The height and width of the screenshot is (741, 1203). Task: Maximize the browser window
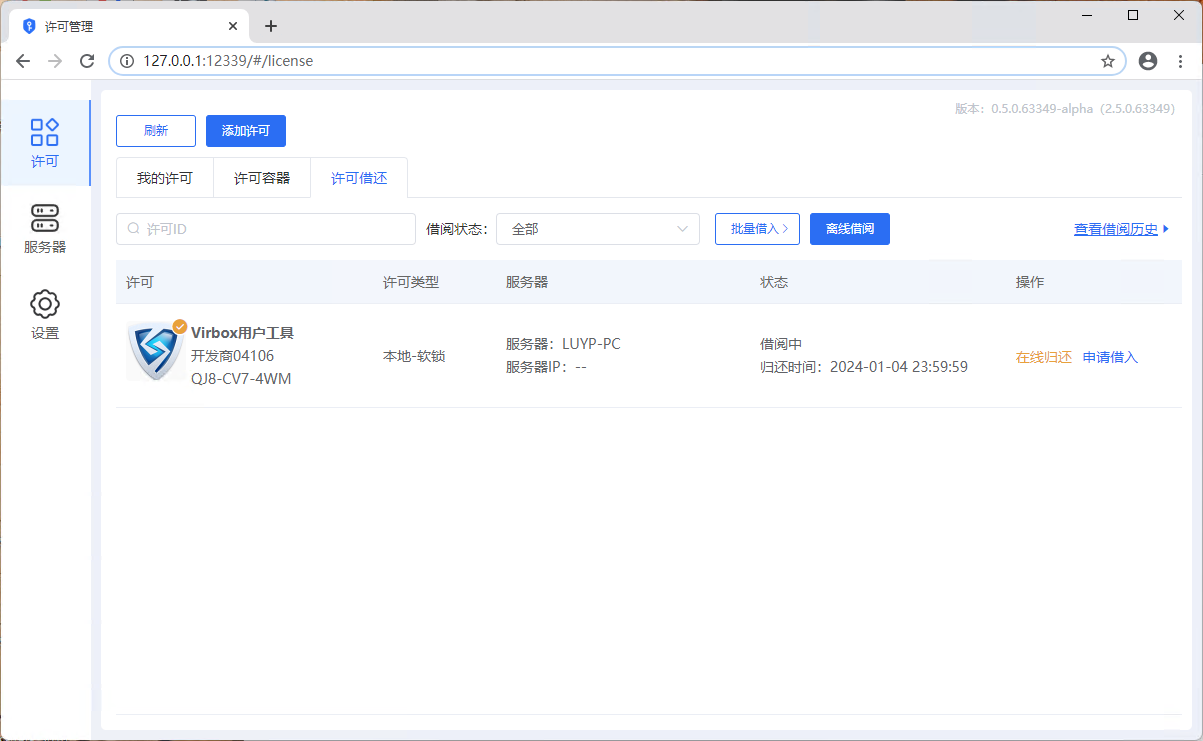pos(1133,15)
